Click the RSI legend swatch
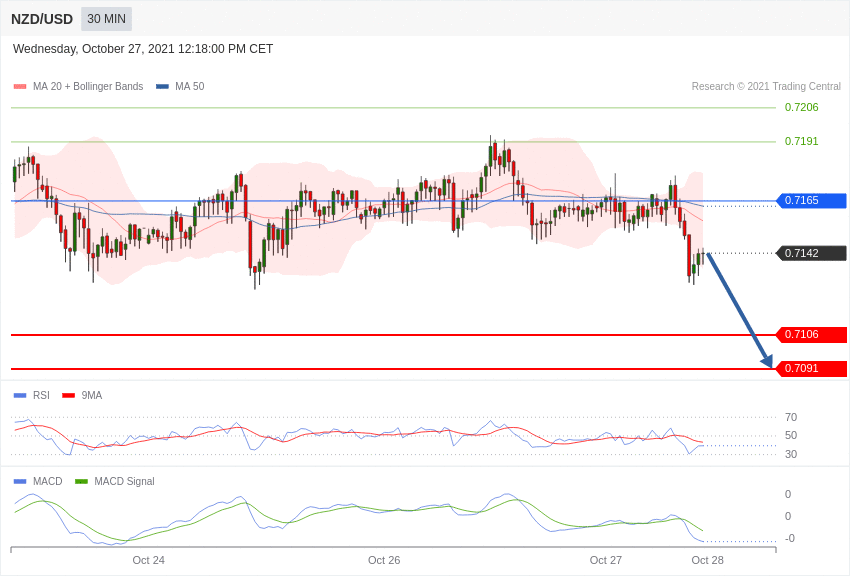The height and width of the screenshot is (576, 850). [x=20, y=396]
